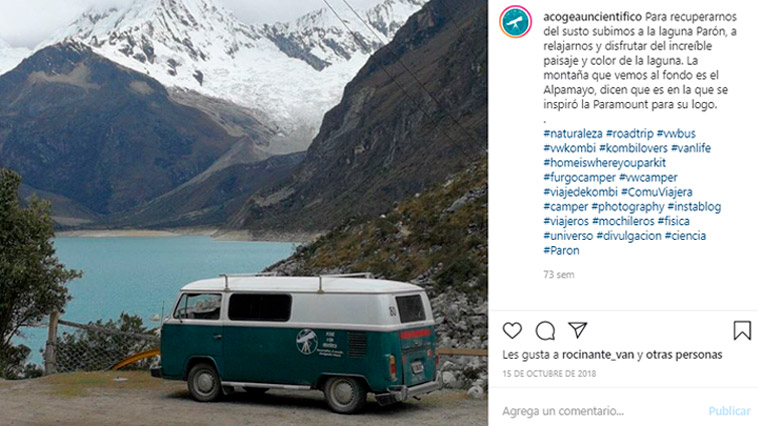
Task: Open comments with the speech bubble icon
Action: click(545, 331)
